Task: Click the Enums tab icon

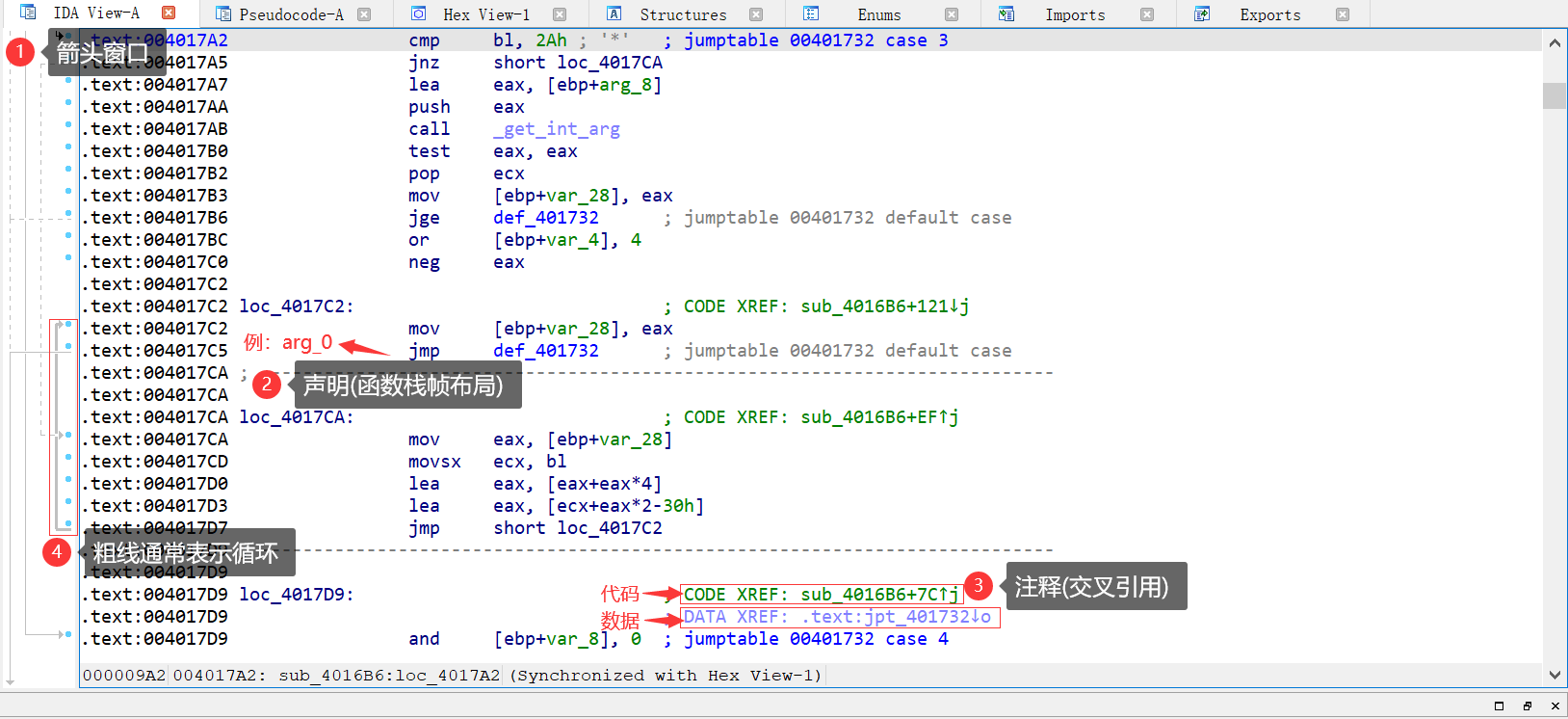Action: (x=811, y=13)
